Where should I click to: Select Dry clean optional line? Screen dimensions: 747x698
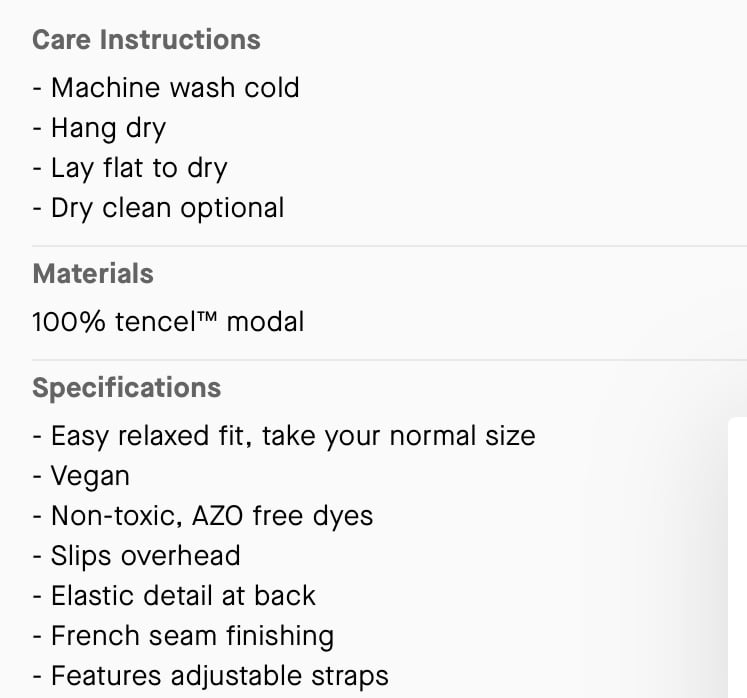click(158, 208)
